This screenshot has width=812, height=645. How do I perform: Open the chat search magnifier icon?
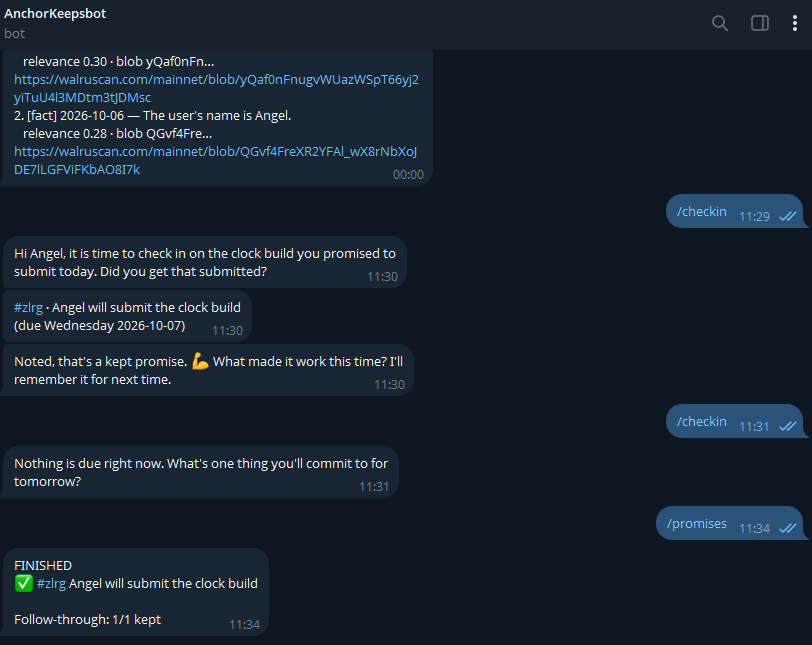tap(720, 23)
